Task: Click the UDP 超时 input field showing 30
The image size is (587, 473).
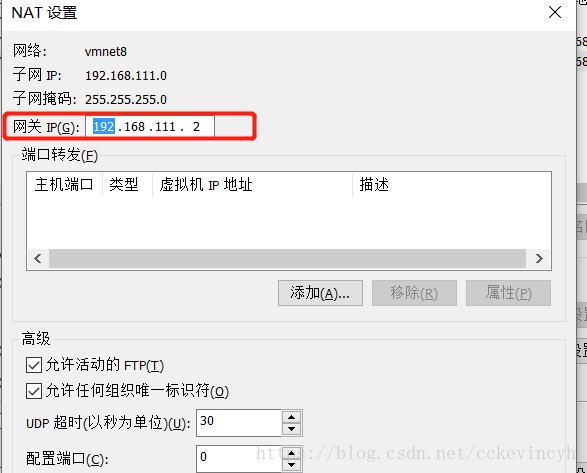Action: (x=239, y=423)
